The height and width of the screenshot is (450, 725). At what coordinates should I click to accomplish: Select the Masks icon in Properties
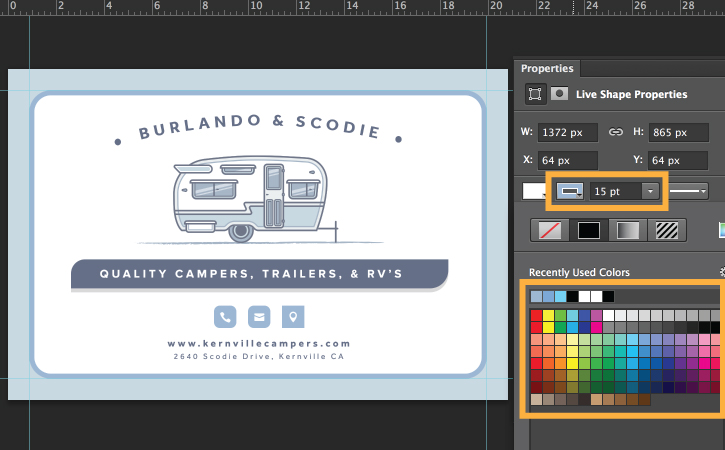[x=559, y=94]
